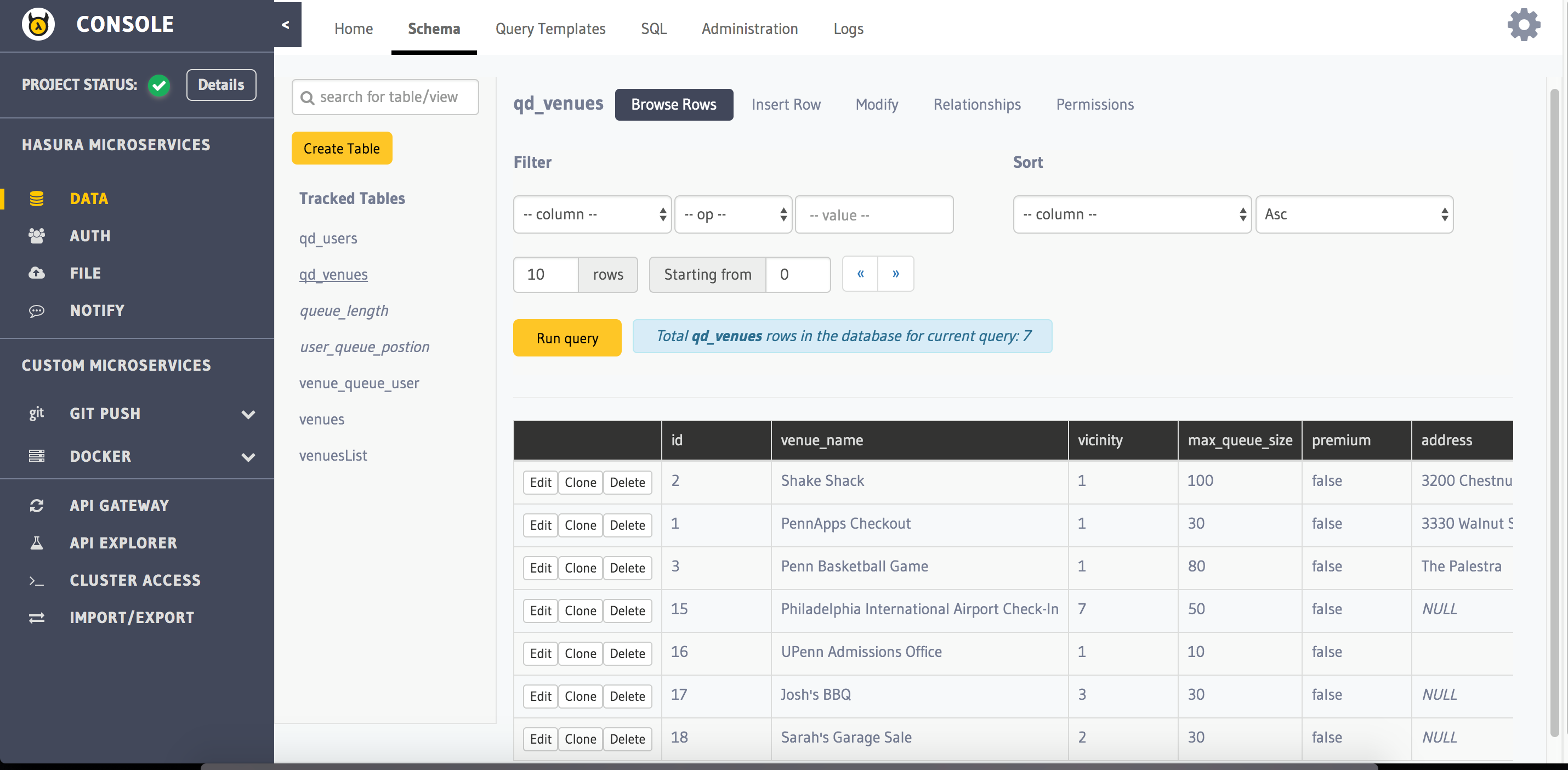This screenshot has width=1568, height=770.
Task: Open the filter column dropdown
Action: 592,214
